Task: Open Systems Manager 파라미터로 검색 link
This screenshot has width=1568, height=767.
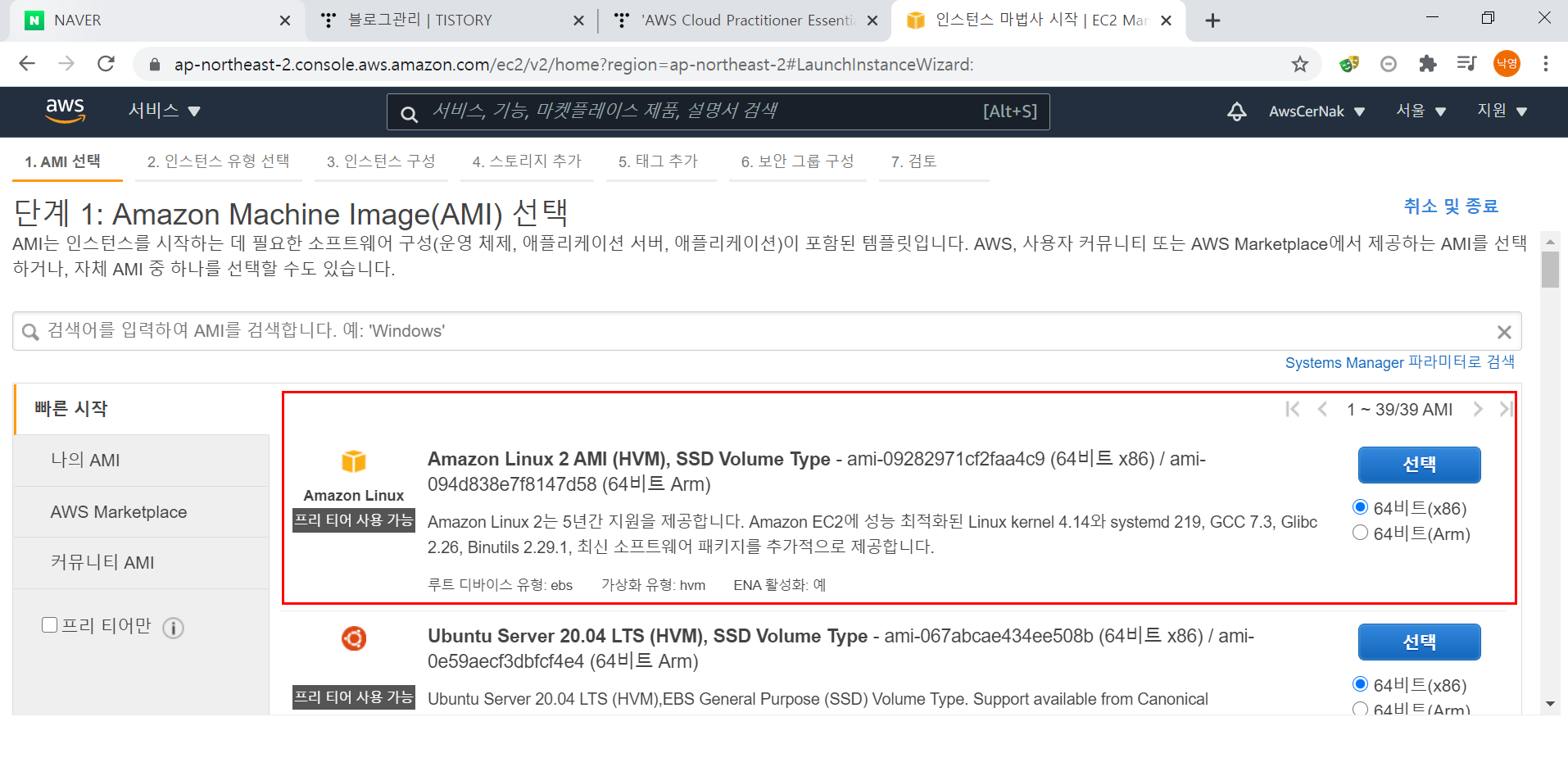Action: 1399,362
